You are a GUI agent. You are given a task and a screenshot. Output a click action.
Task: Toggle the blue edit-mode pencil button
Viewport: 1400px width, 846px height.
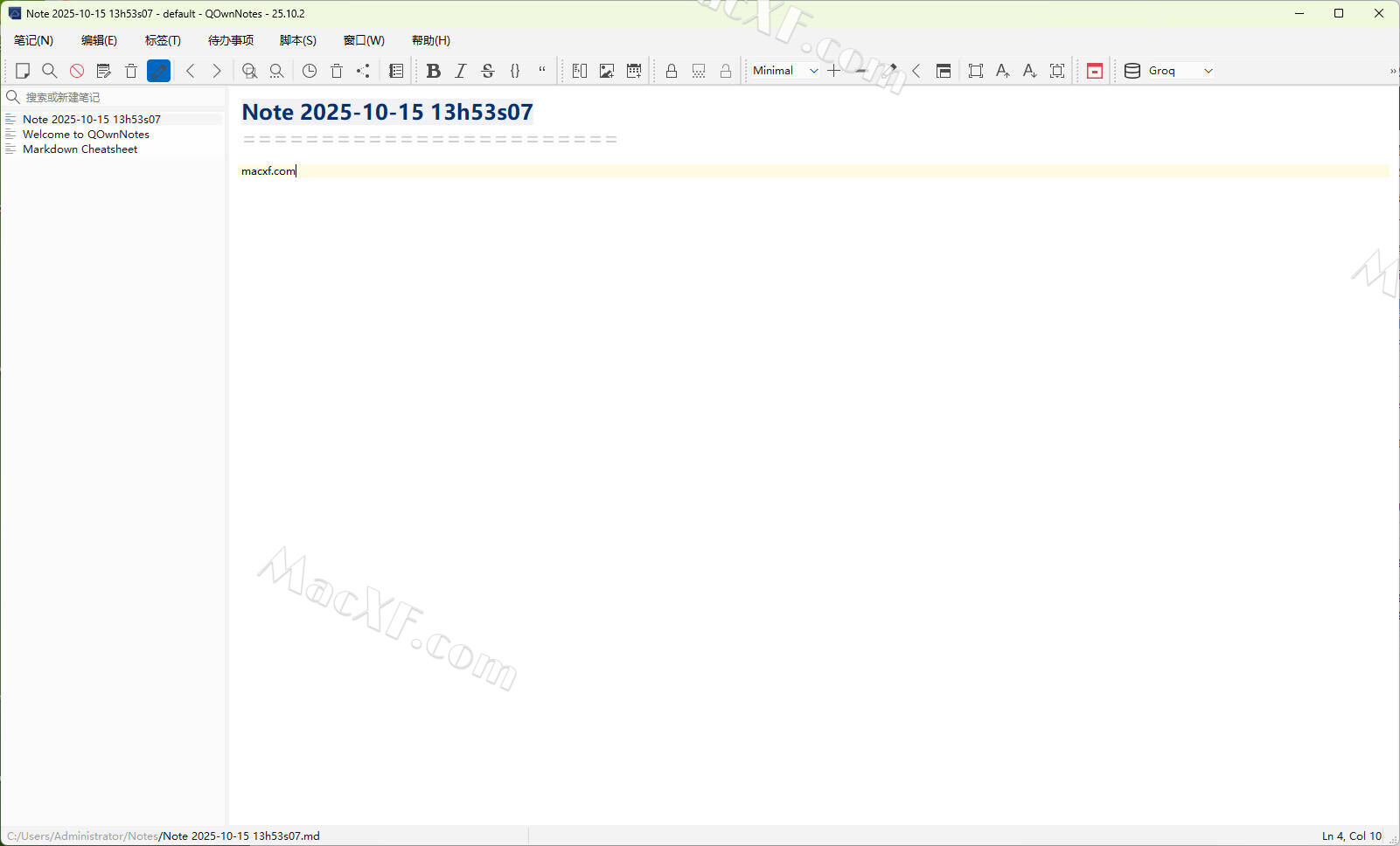(158, 71)
